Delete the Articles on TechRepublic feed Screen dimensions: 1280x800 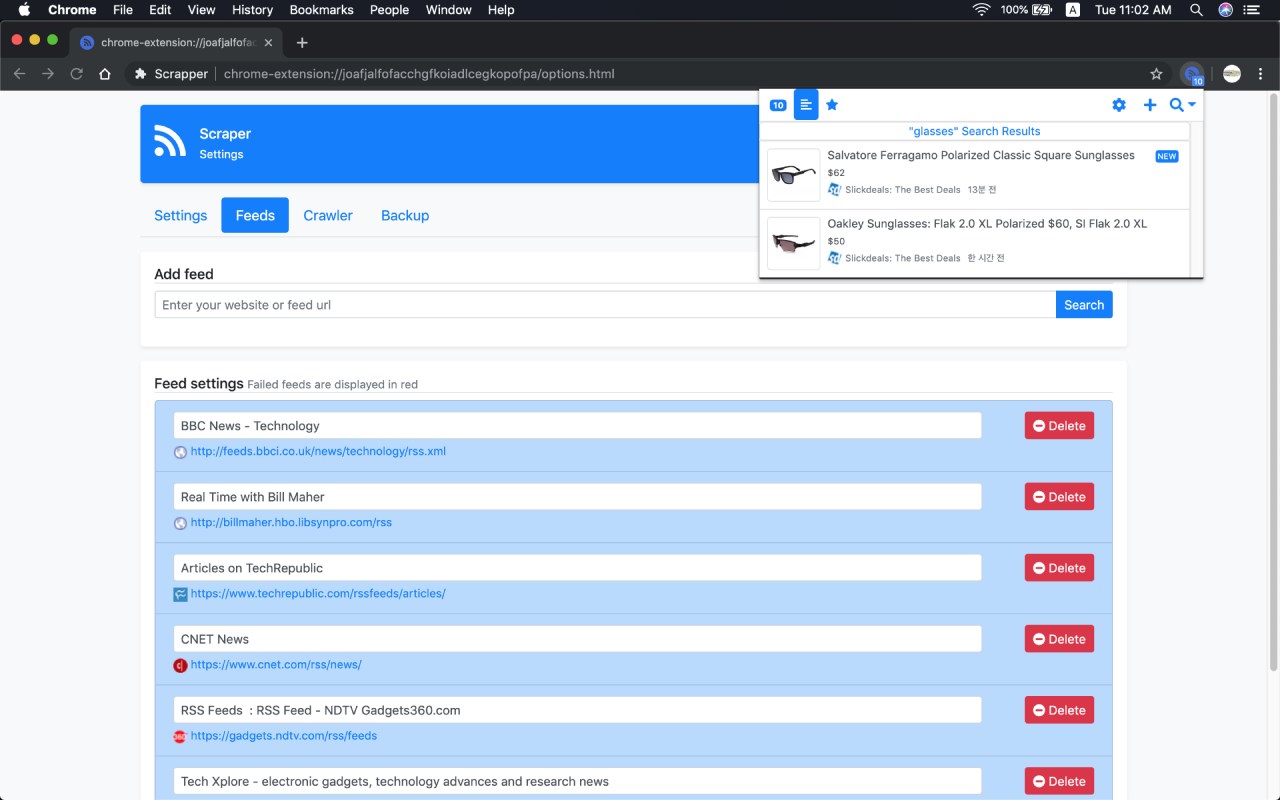(x=1059, y=568)
